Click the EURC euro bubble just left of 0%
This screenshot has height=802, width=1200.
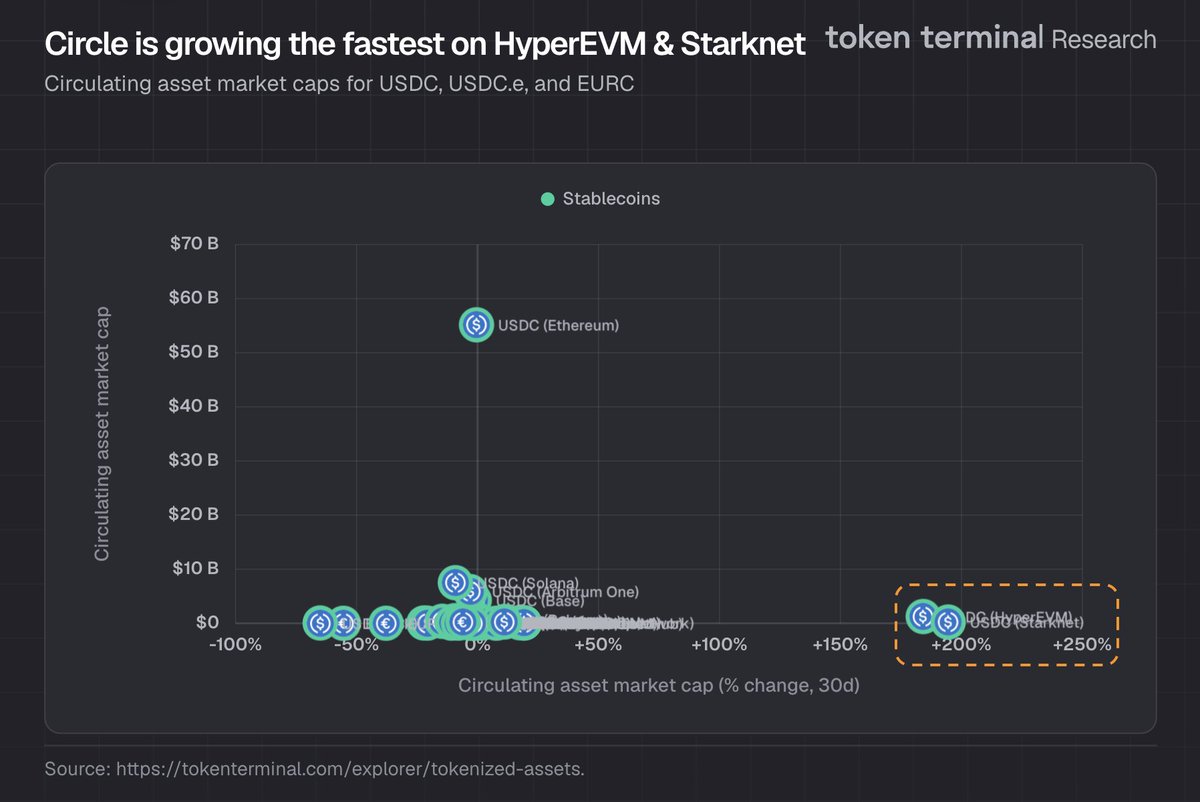[x=462, y=622]
